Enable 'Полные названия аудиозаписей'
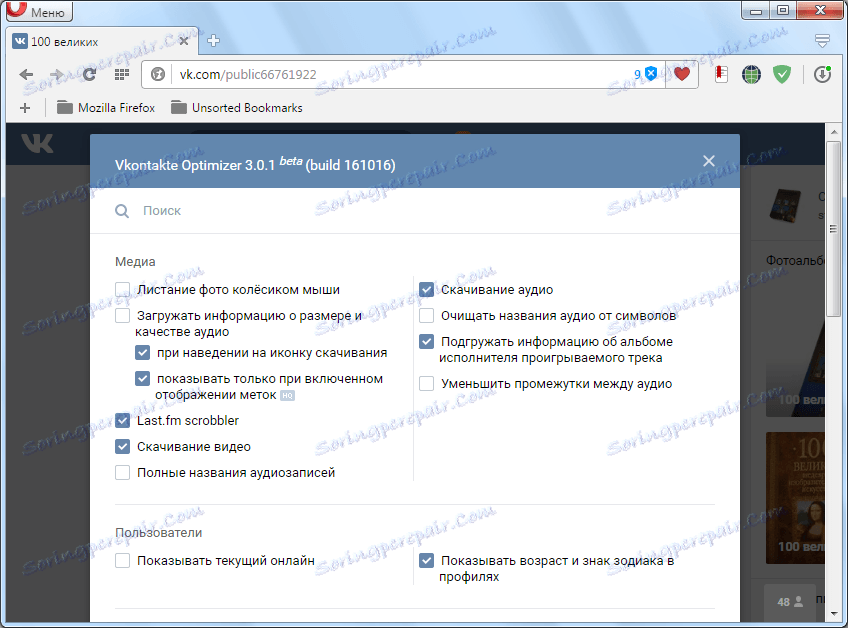The height and width of the screenshot is (628, 848). [123, 472]
